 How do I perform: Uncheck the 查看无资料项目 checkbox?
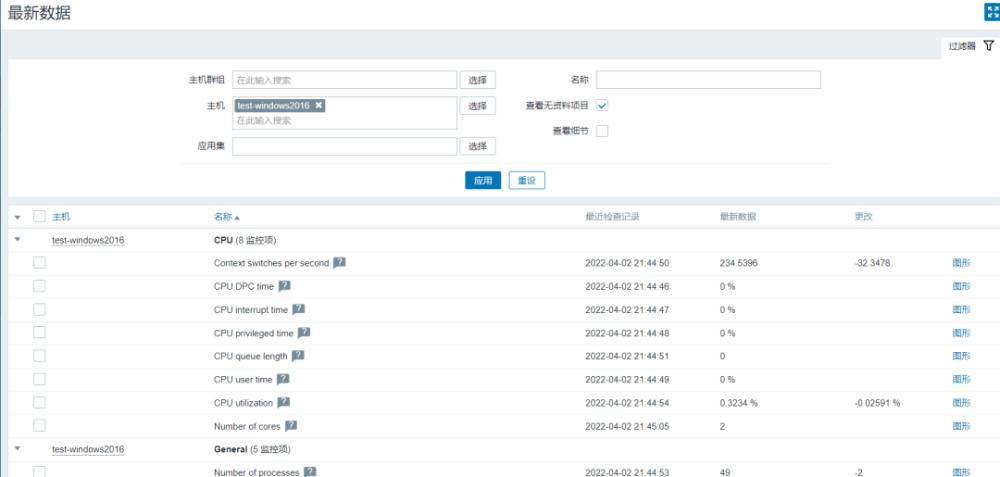(602, 105)
